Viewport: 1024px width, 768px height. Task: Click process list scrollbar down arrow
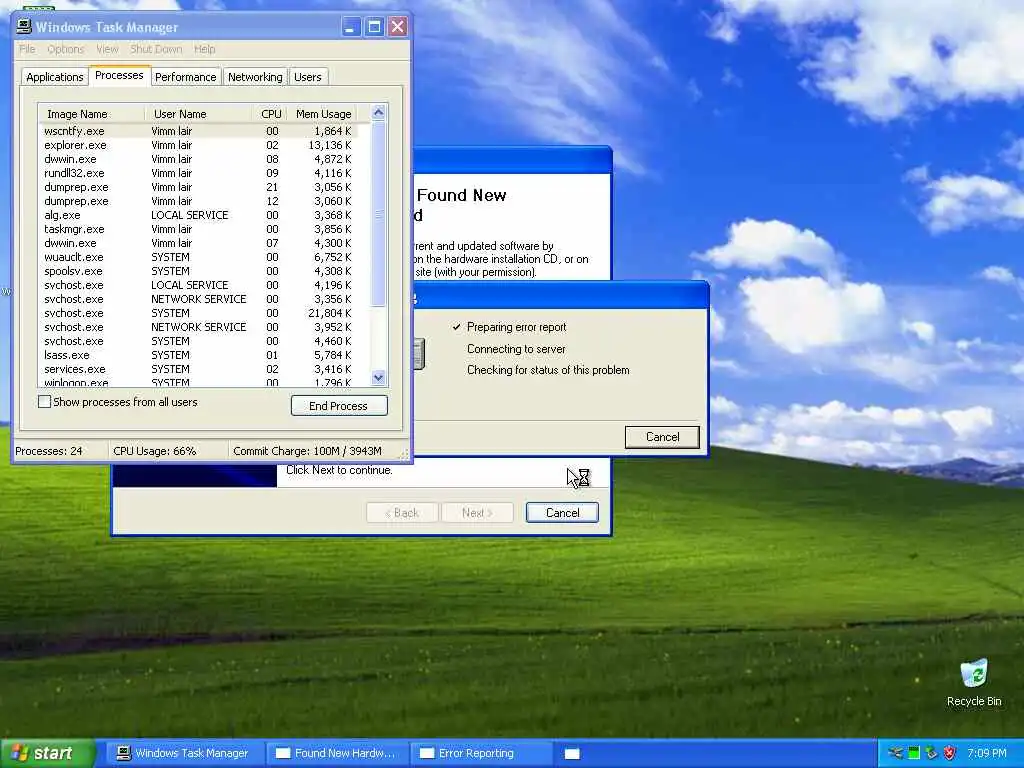pos(379,377)
